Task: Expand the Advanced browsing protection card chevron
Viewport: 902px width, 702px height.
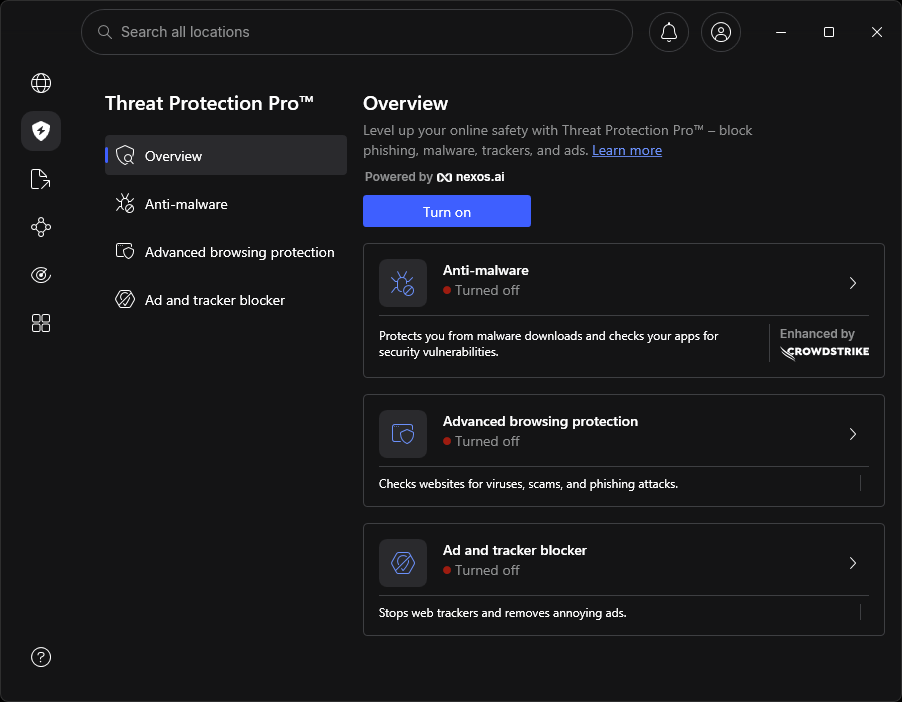Action: point(853,434)
